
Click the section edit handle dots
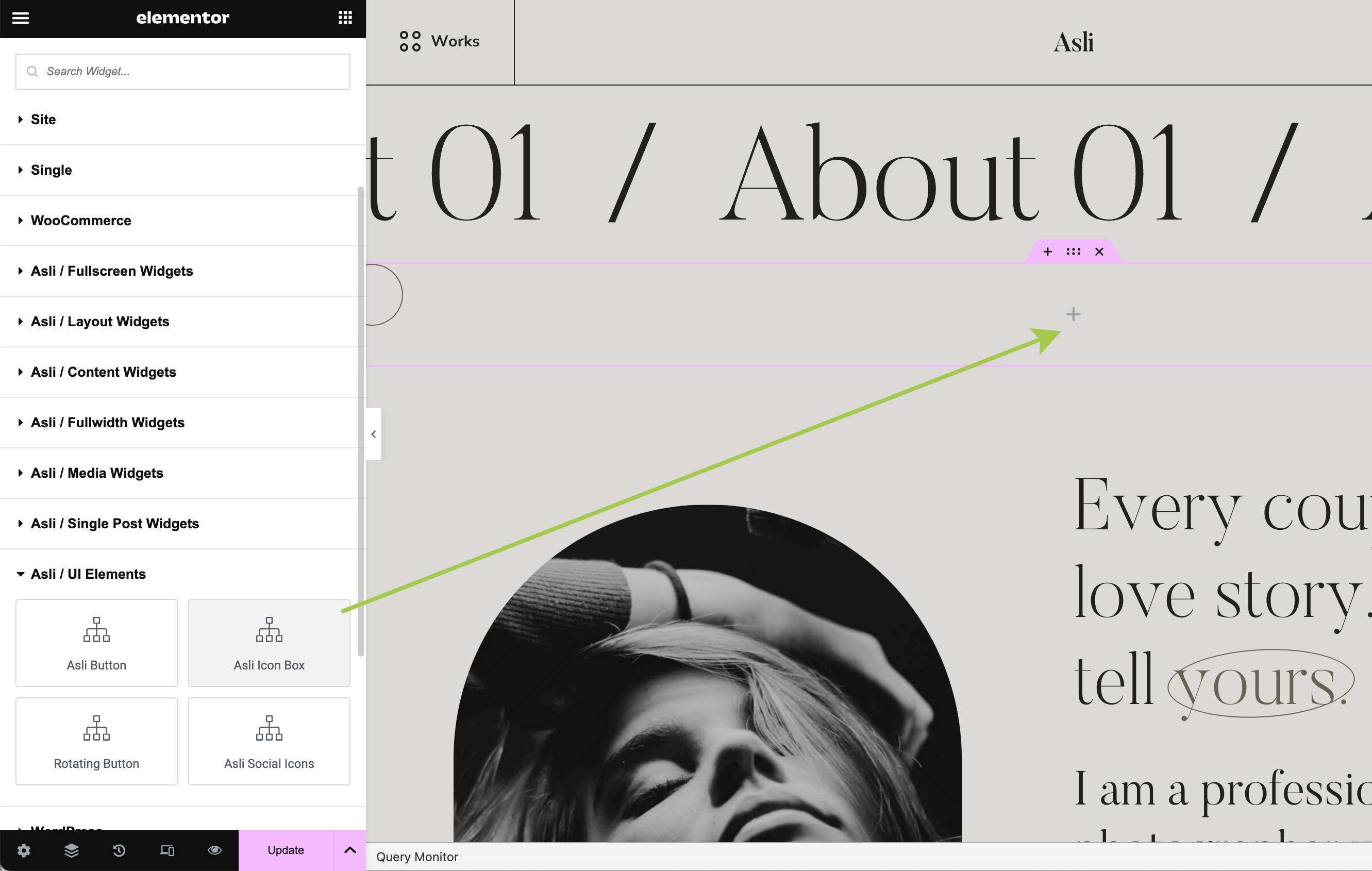[x=1074, y=252]
